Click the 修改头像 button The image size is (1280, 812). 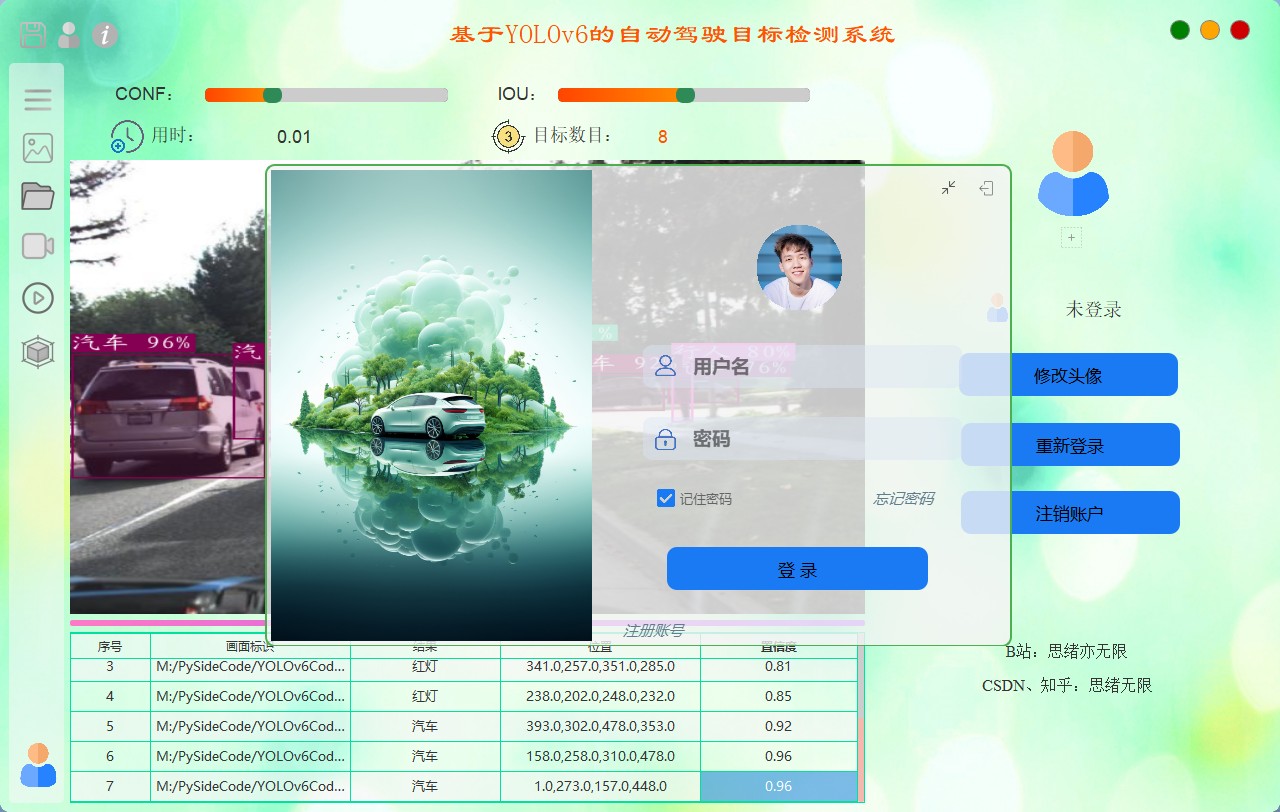click(x=1068, y=375)
